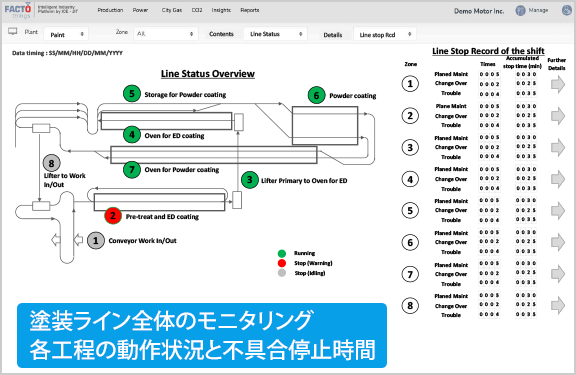Open further details arrow for zone 2
This screenshot has width=576, height=375.
pyautogui.click(x=558, y=116)
